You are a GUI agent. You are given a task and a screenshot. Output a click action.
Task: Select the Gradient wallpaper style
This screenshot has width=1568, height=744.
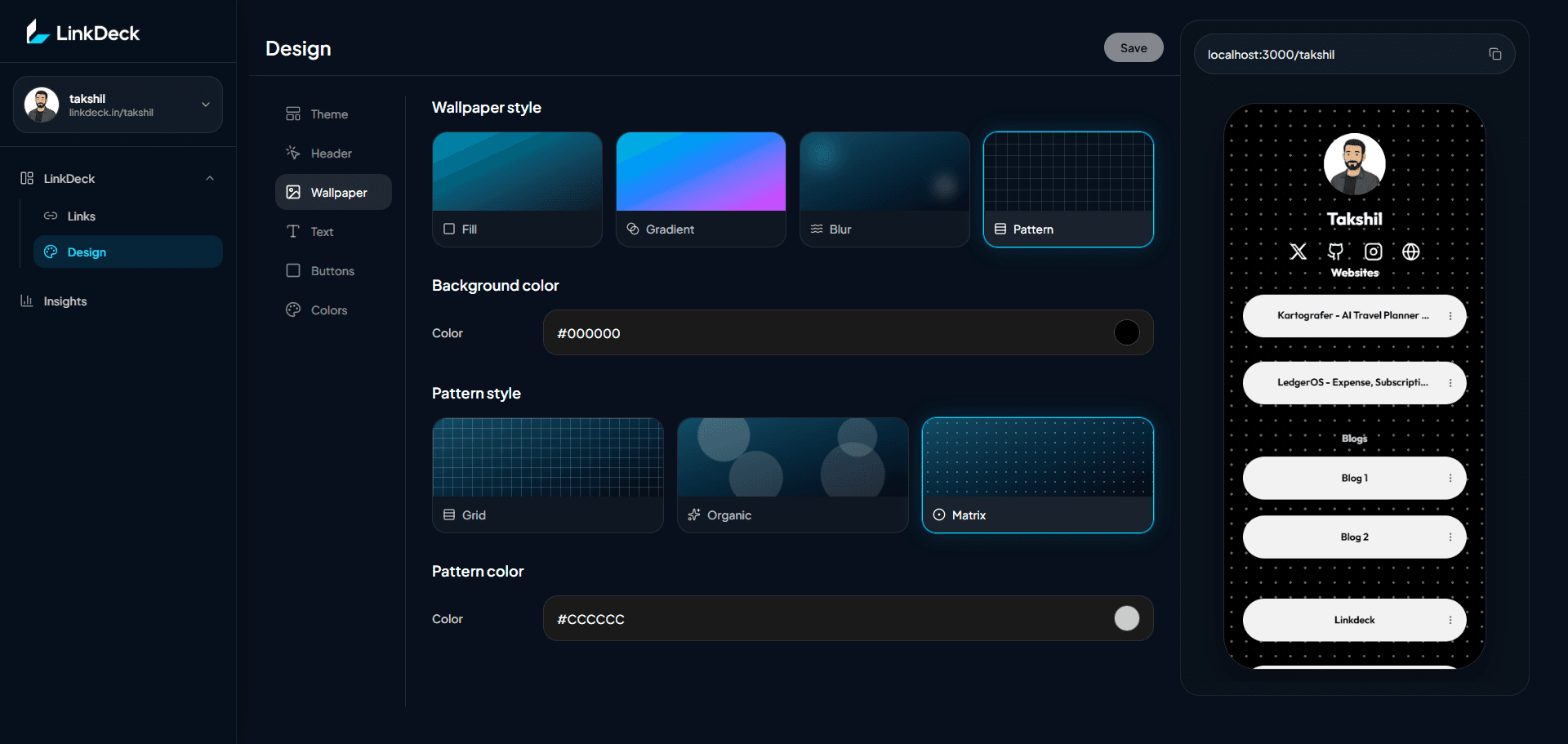(x=701, y=189)
